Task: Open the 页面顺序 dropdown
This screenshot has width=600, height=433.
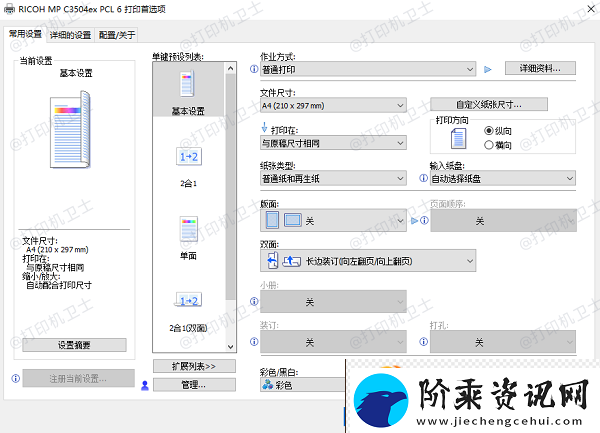Action: pyautogui.click(x=503, y=221)
